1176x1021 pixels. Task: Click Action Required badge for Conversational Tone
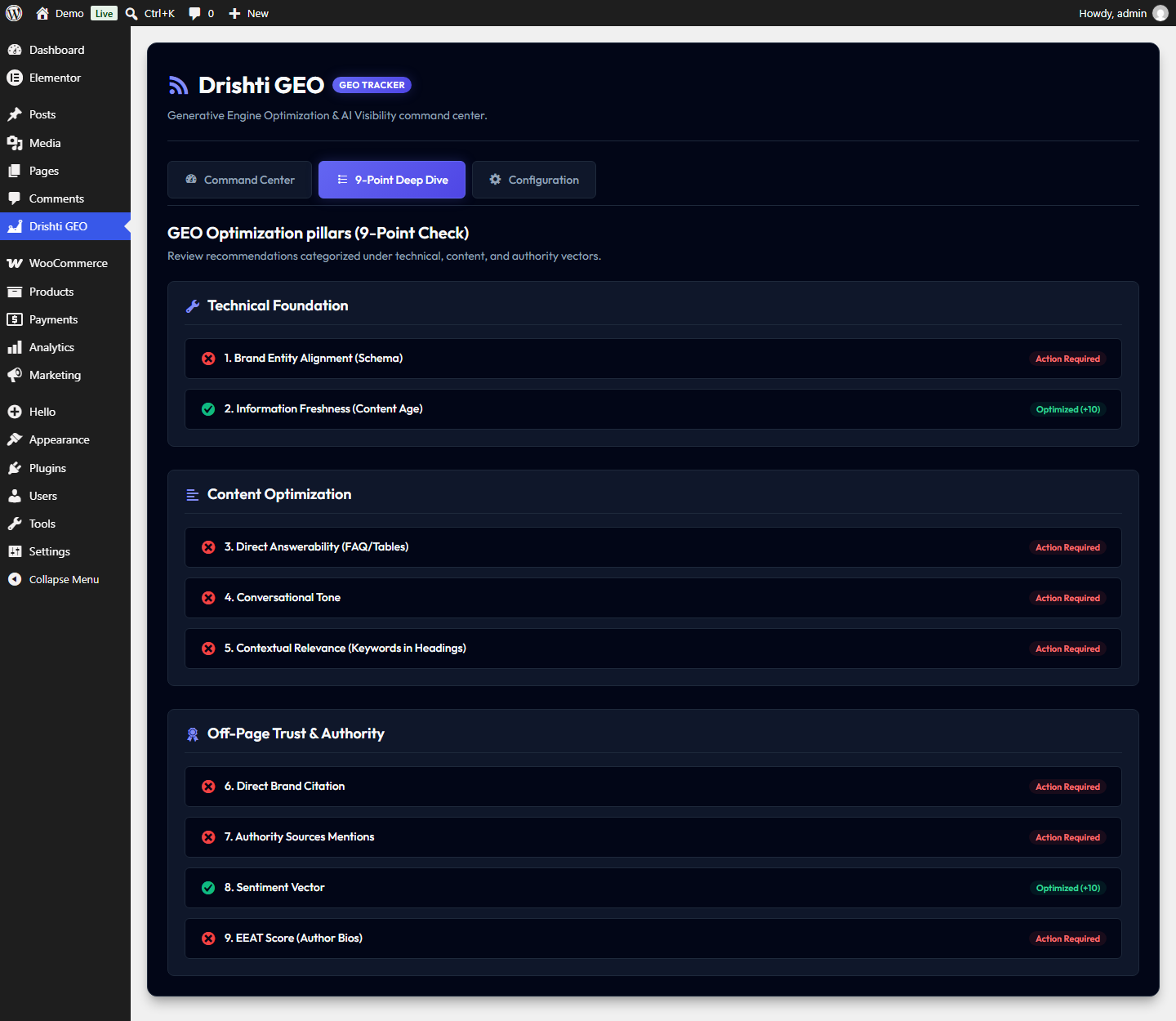tap(1067, 598)
